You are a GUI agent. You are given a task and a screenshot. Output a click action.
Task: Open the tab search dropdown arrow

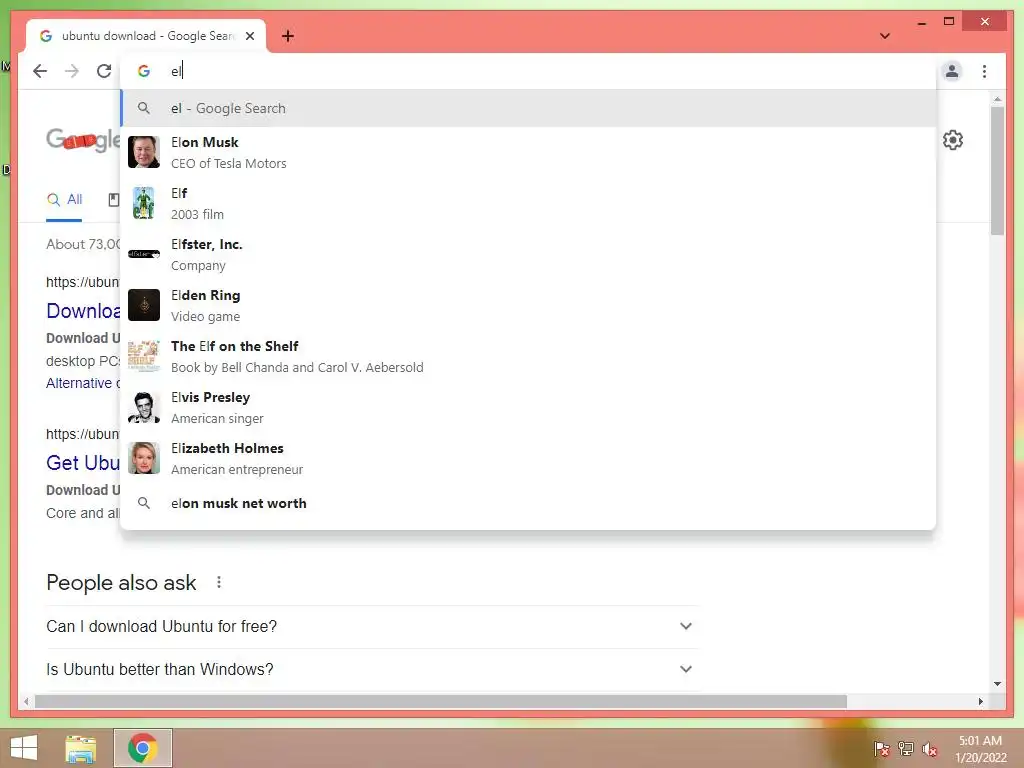pos(884,36)
